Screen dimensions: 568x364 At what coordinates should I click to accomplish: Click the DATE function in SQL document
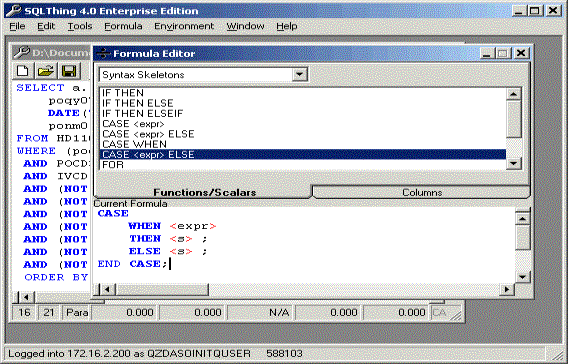pyautogui.click(x=63, y=113)
